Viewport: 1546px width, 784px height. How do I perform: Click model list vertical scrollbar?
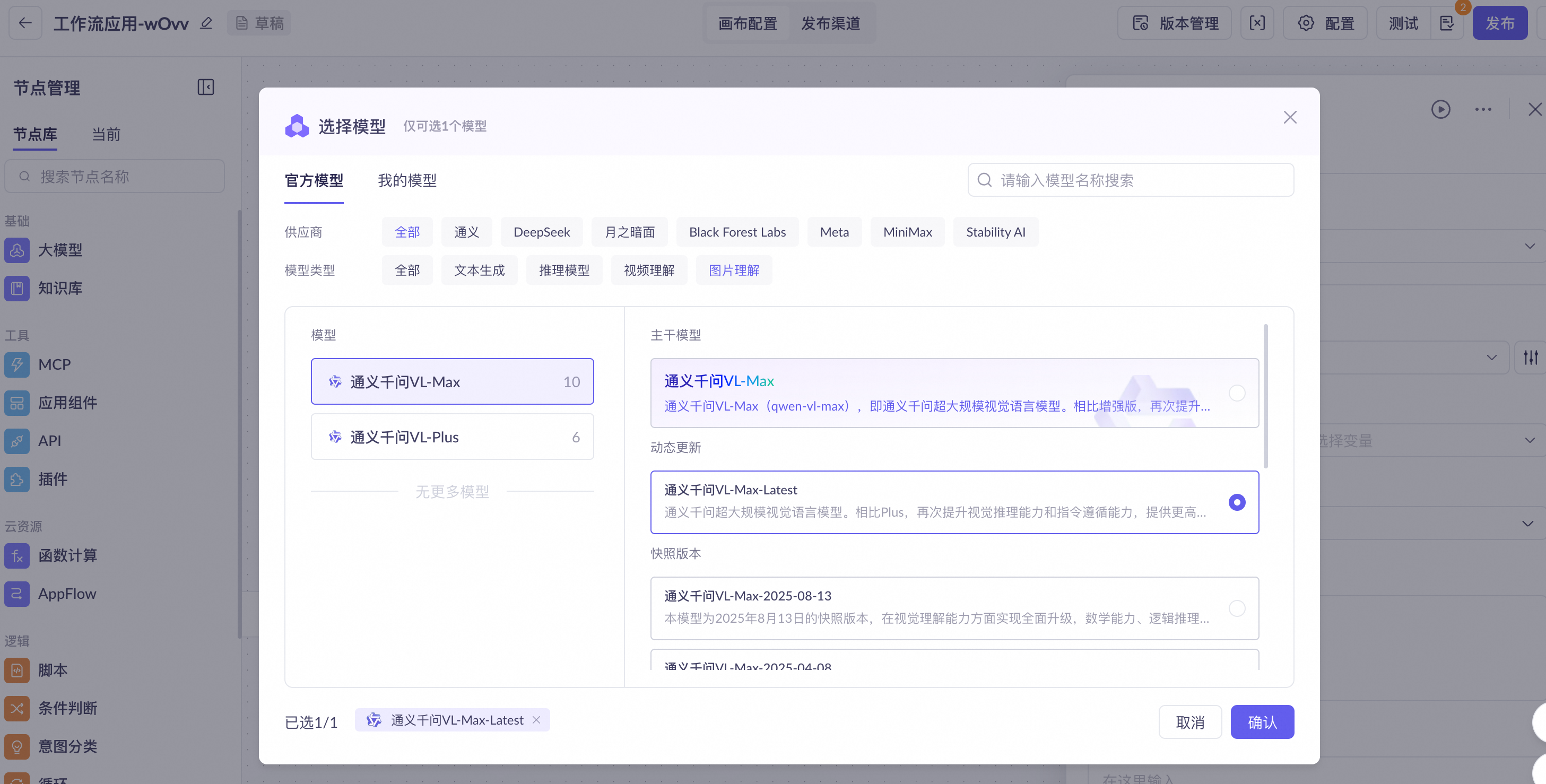1265,396
